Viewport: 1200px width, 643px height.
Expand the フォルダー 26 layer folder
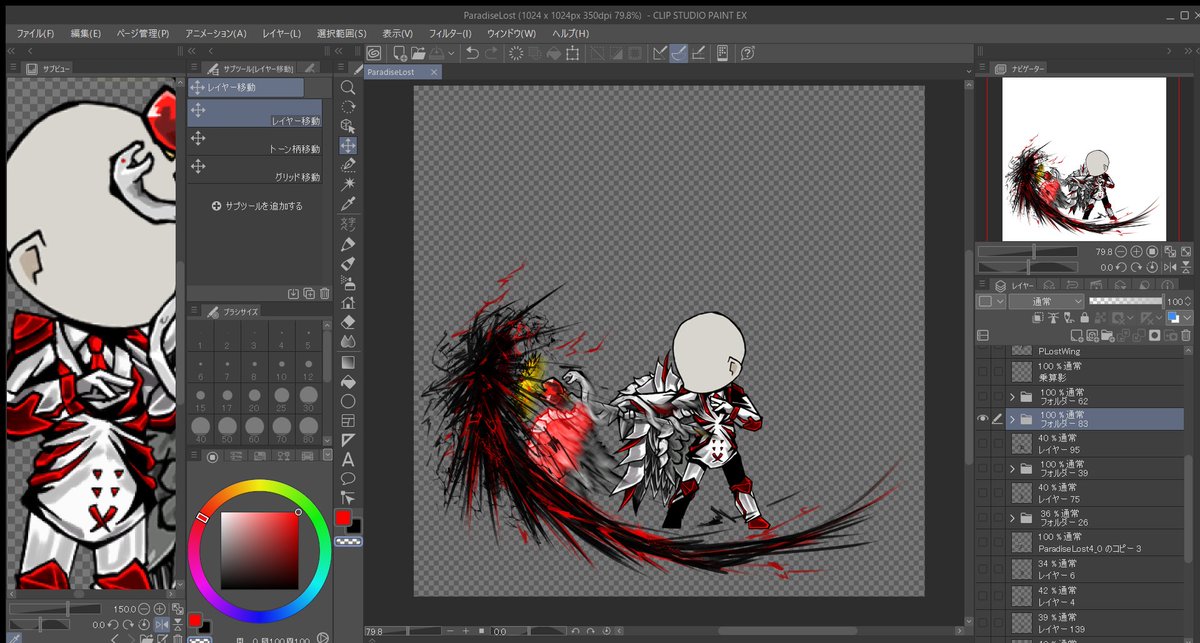point(1012,518)
